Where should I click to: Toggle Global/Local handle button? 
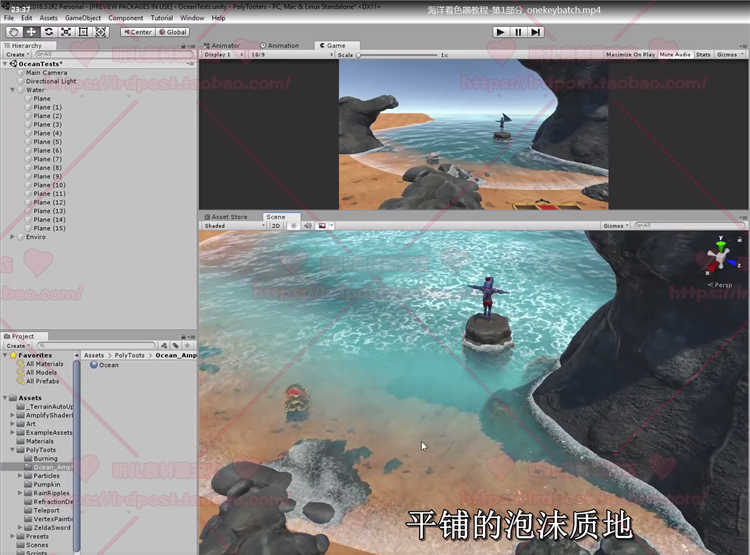pyautogui.click(x=173, y=32)
